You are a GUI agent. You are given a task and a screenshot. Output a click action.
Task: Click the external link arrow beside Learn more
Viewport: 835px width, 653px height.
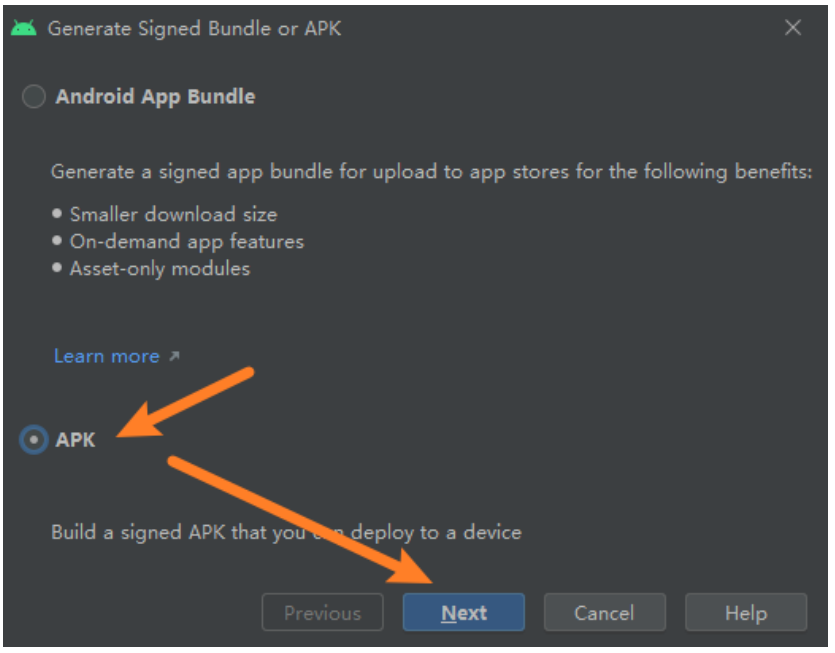tap(174, 356)
